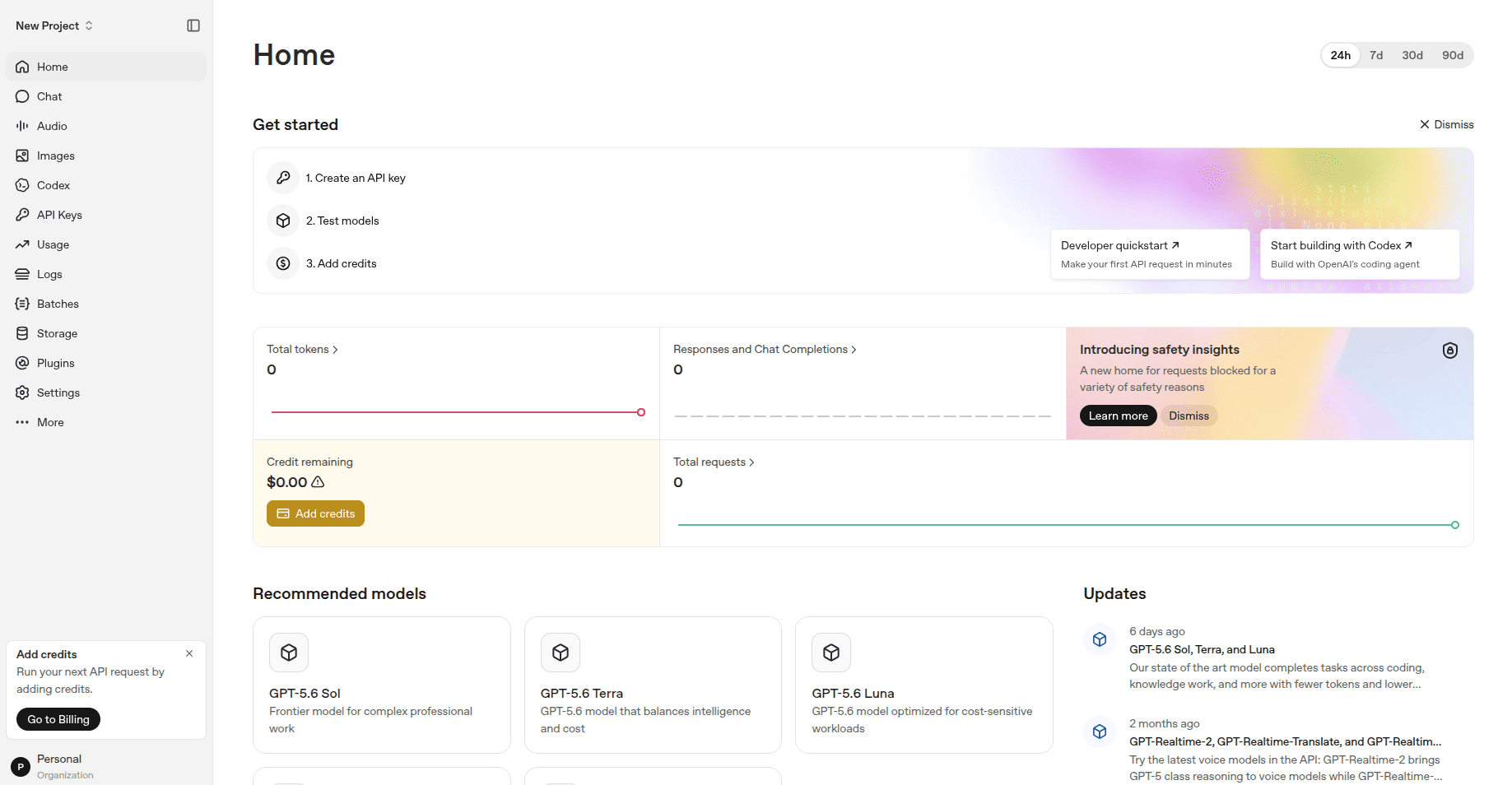Click the cube icon beside the 2 months ago update
The height and width of the screenshot is (785, 1512).
1100,732
